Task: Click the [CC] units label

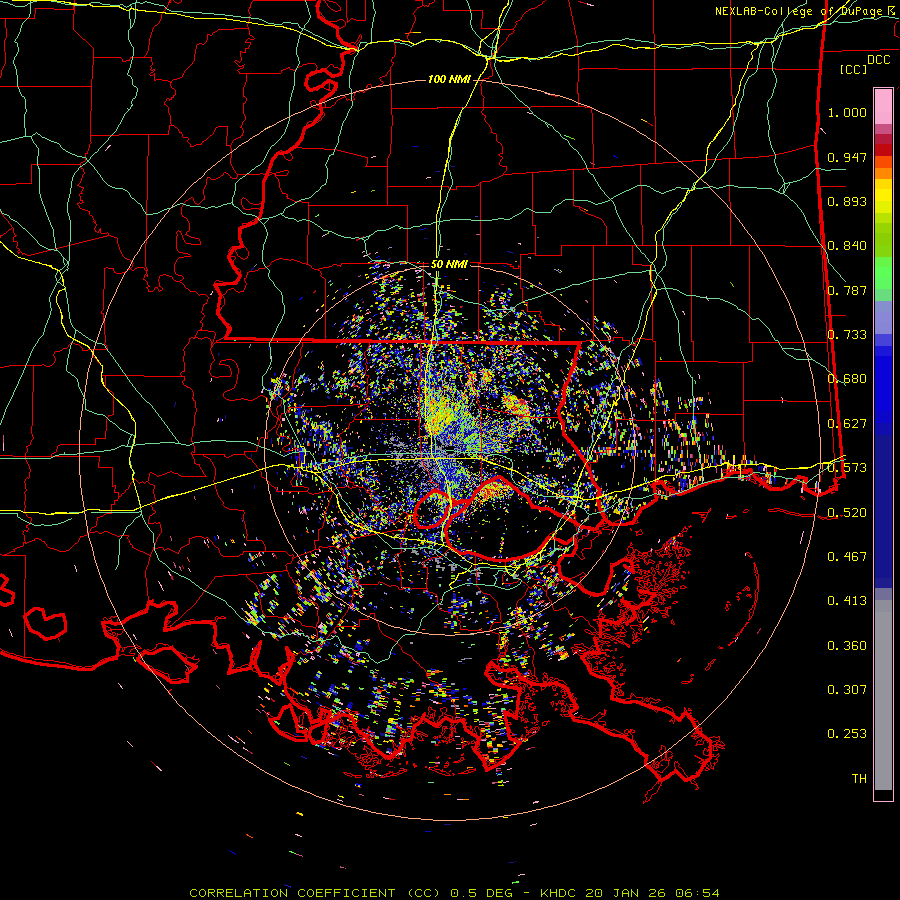Action: (x=854, y=69)
